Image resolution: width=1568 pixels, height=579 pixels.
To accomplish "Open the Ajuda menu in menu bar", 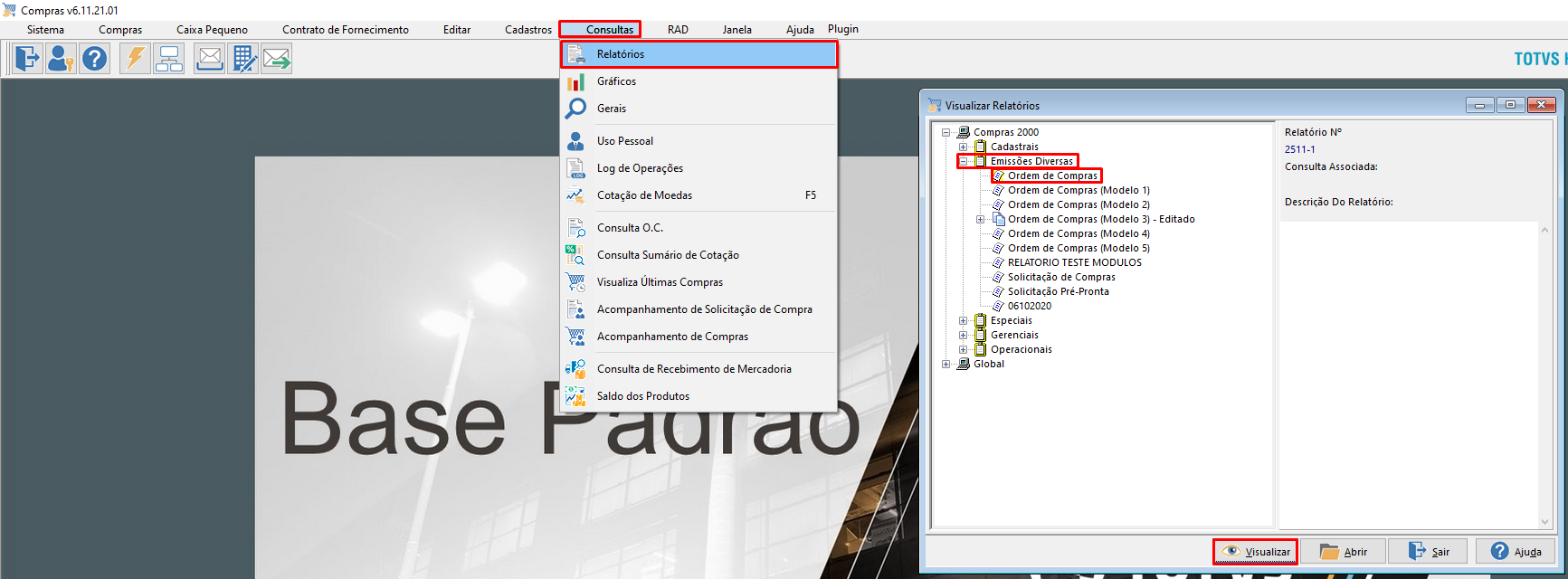I will coord(800,30).
